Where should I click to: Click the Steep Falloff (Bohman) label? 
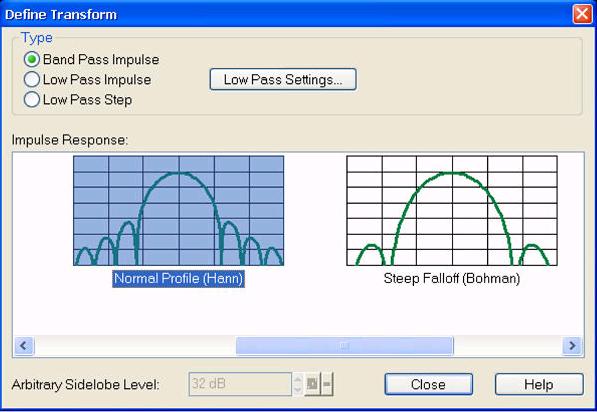(452, 278)
